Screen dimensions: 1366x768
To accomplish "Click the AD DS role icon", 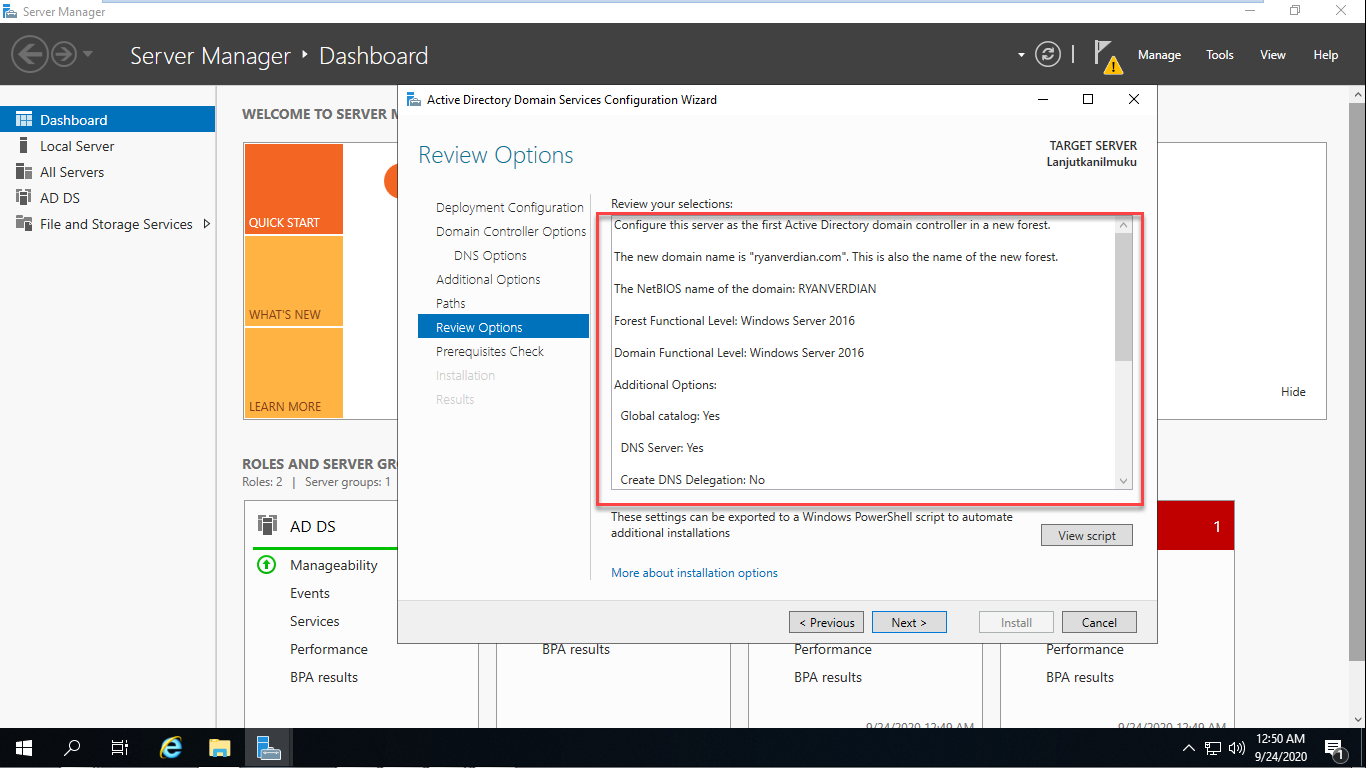I will tap(266, 525).
